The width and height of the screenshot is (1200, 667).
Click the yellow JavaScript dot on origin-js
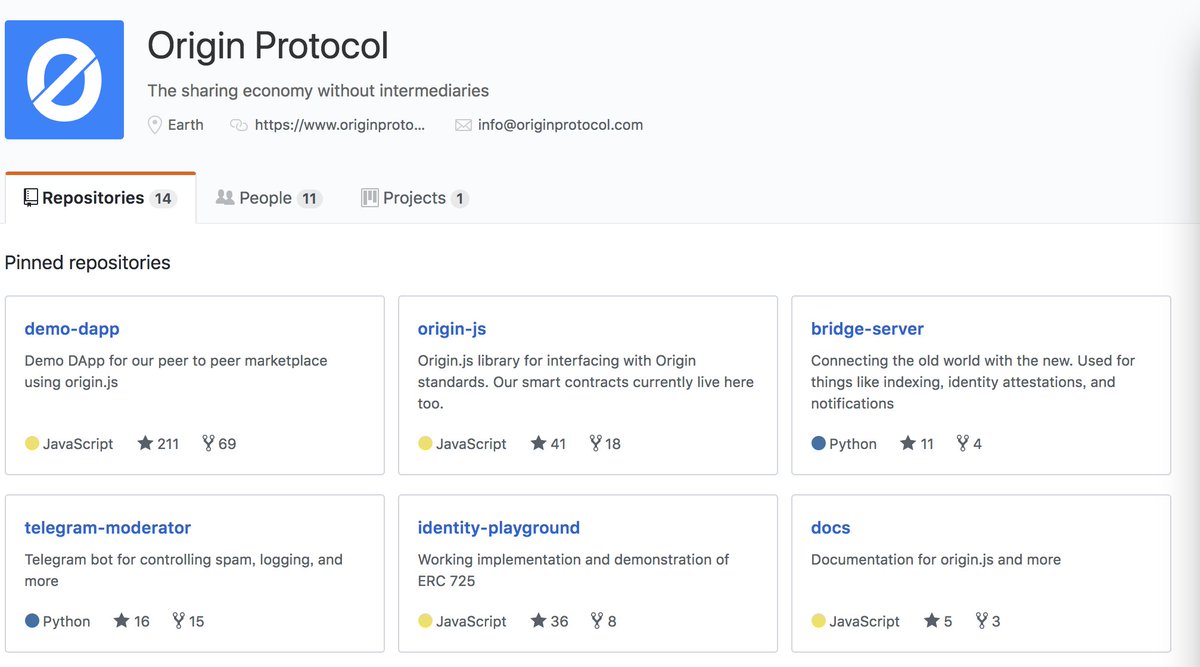point(425,443)
